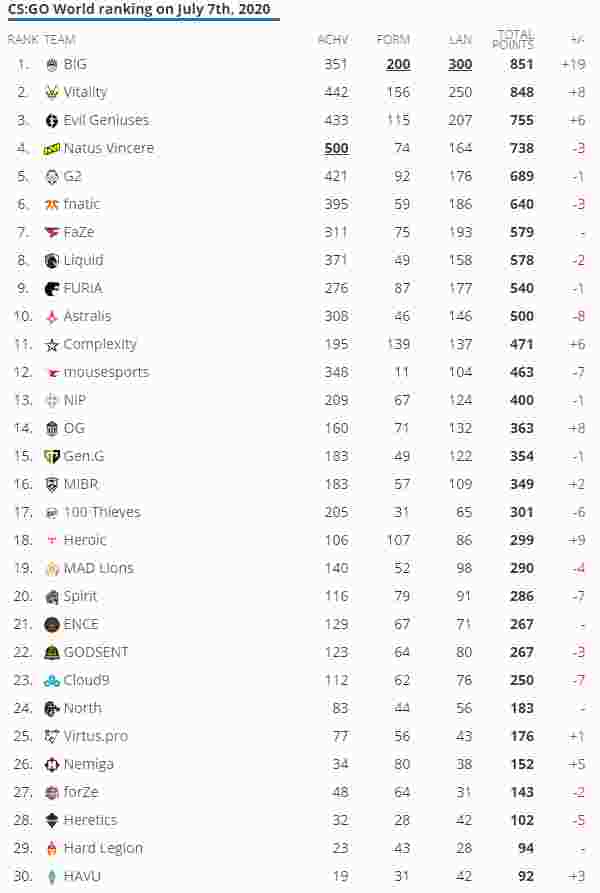Image resolution: width=600 pixels, height=893 pixels.
Task: Click the underlined 500 ACHV score
Action: tap(336, 149)
